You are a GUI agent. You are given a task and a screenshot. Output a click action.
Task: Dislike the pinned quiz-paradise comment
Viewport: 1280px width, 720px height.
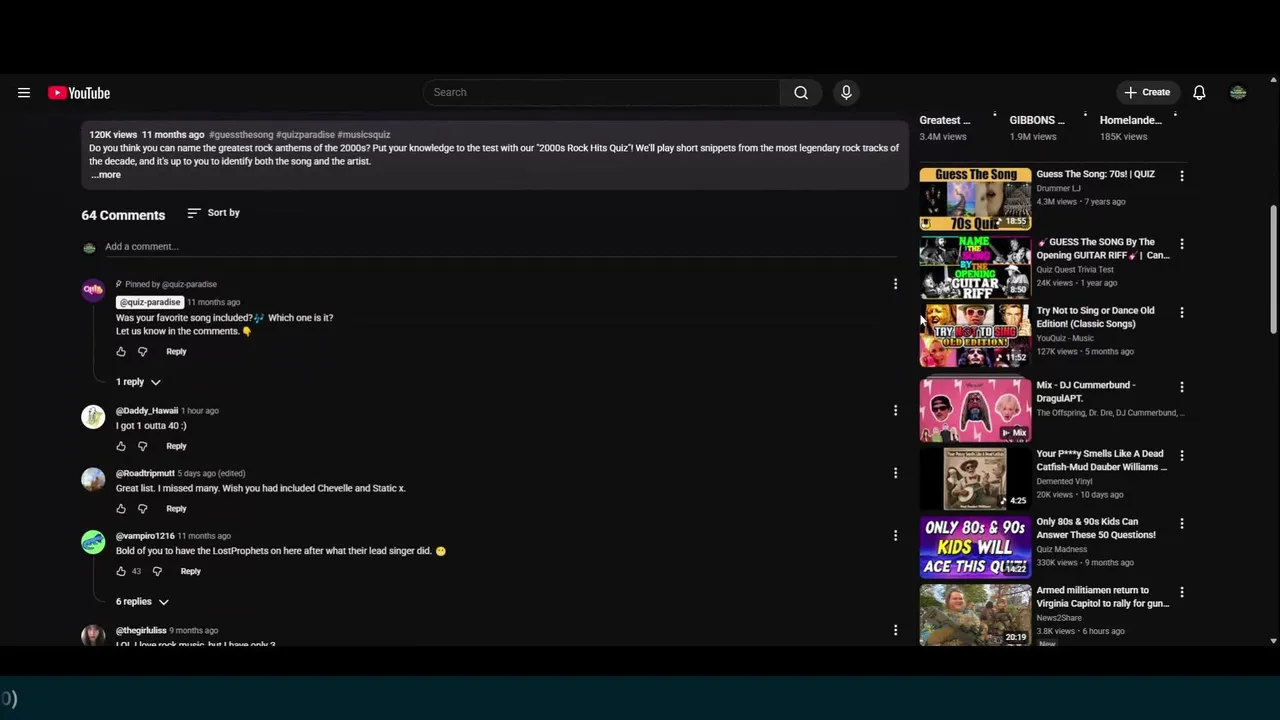point(142,352)
